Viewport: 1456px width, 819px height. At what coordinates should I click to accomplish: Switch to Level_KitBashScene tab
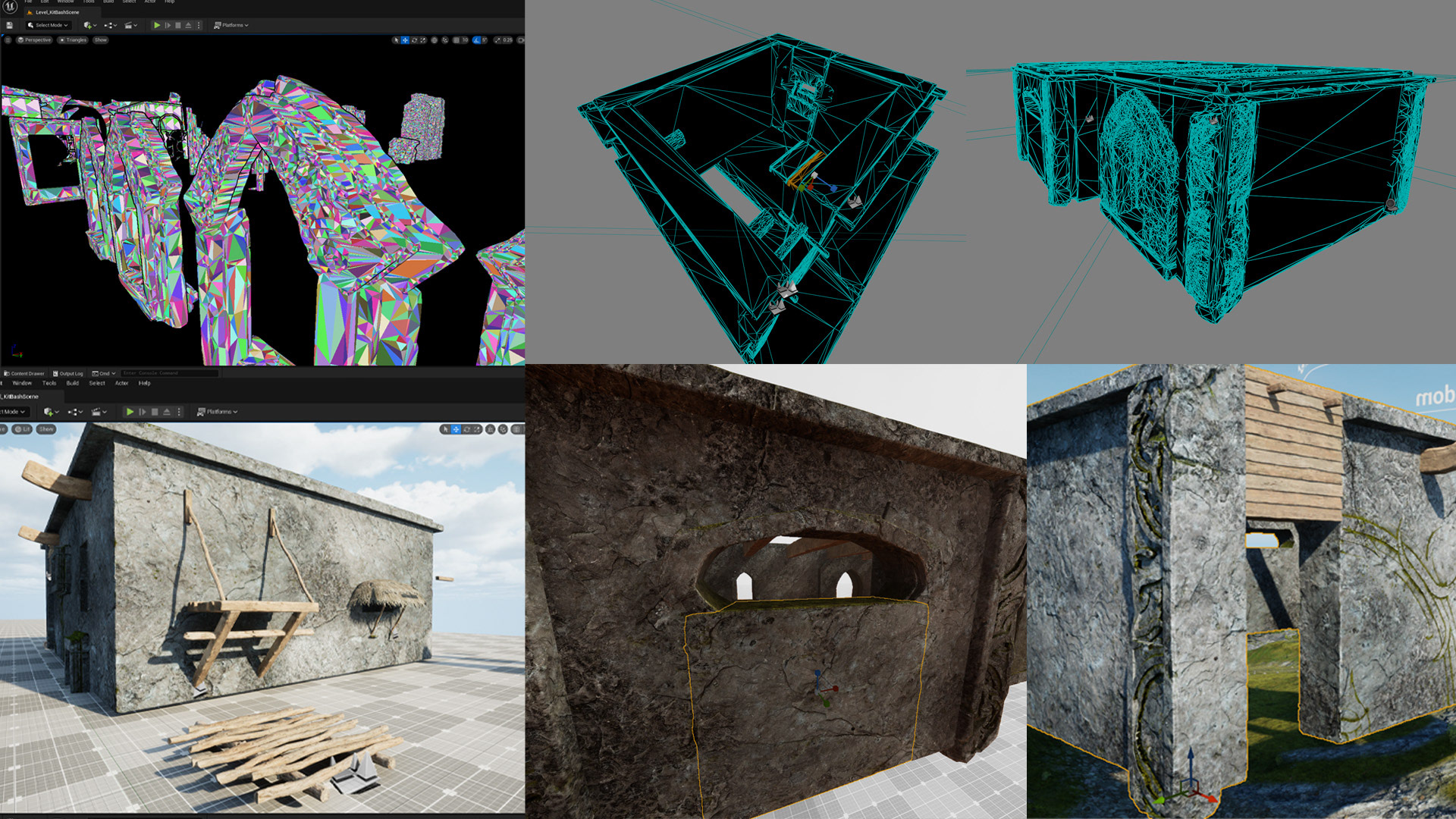pyautogui.click(x=55, y=12)
